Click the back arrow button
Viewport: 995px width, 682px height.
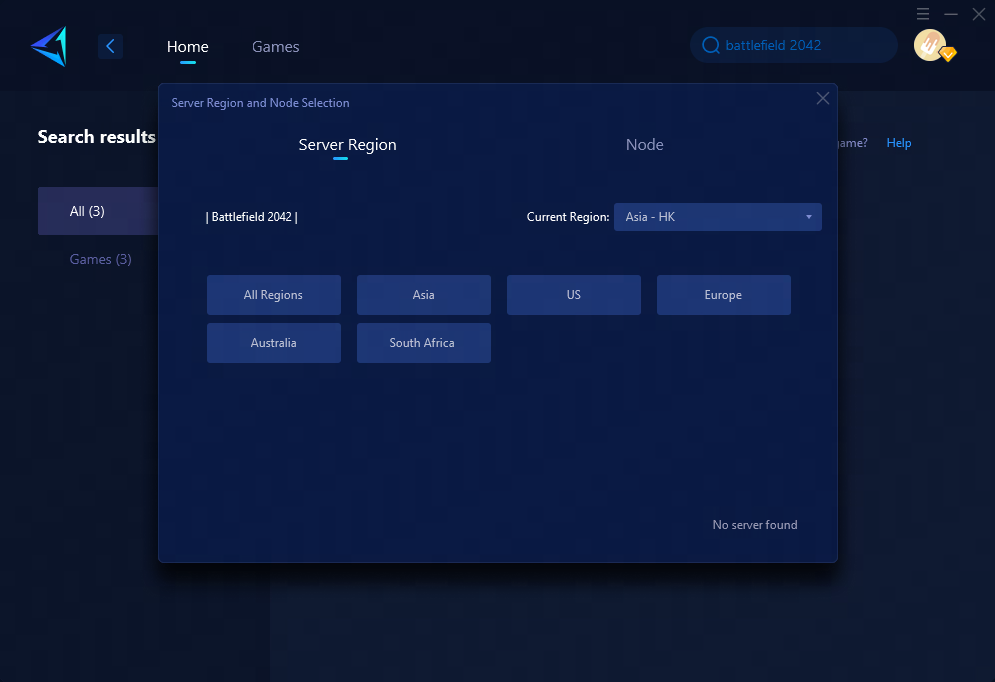pyautogui.click(x=111, y=46)
